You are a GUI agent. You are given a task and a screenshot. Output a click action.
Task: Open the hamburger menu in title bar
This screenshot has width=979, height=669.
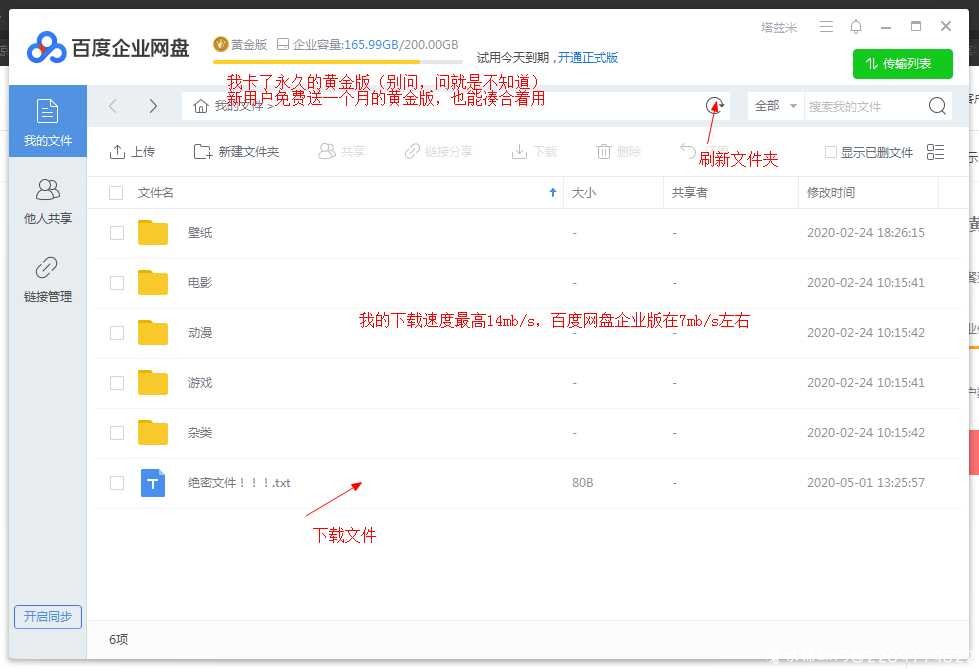pos(826,26)
